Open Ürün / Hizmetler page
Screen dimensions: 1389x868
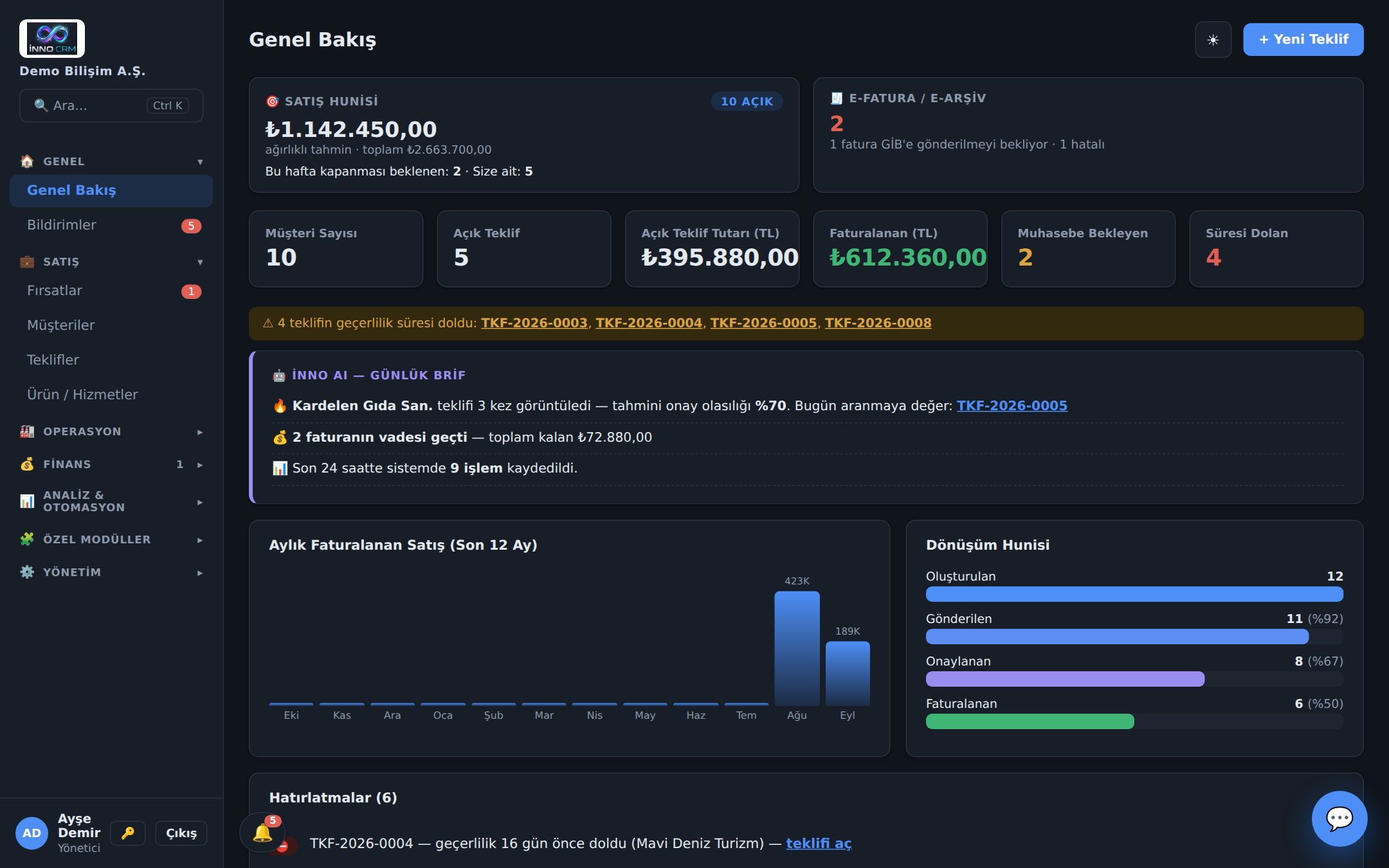click(x=111, y=395)
